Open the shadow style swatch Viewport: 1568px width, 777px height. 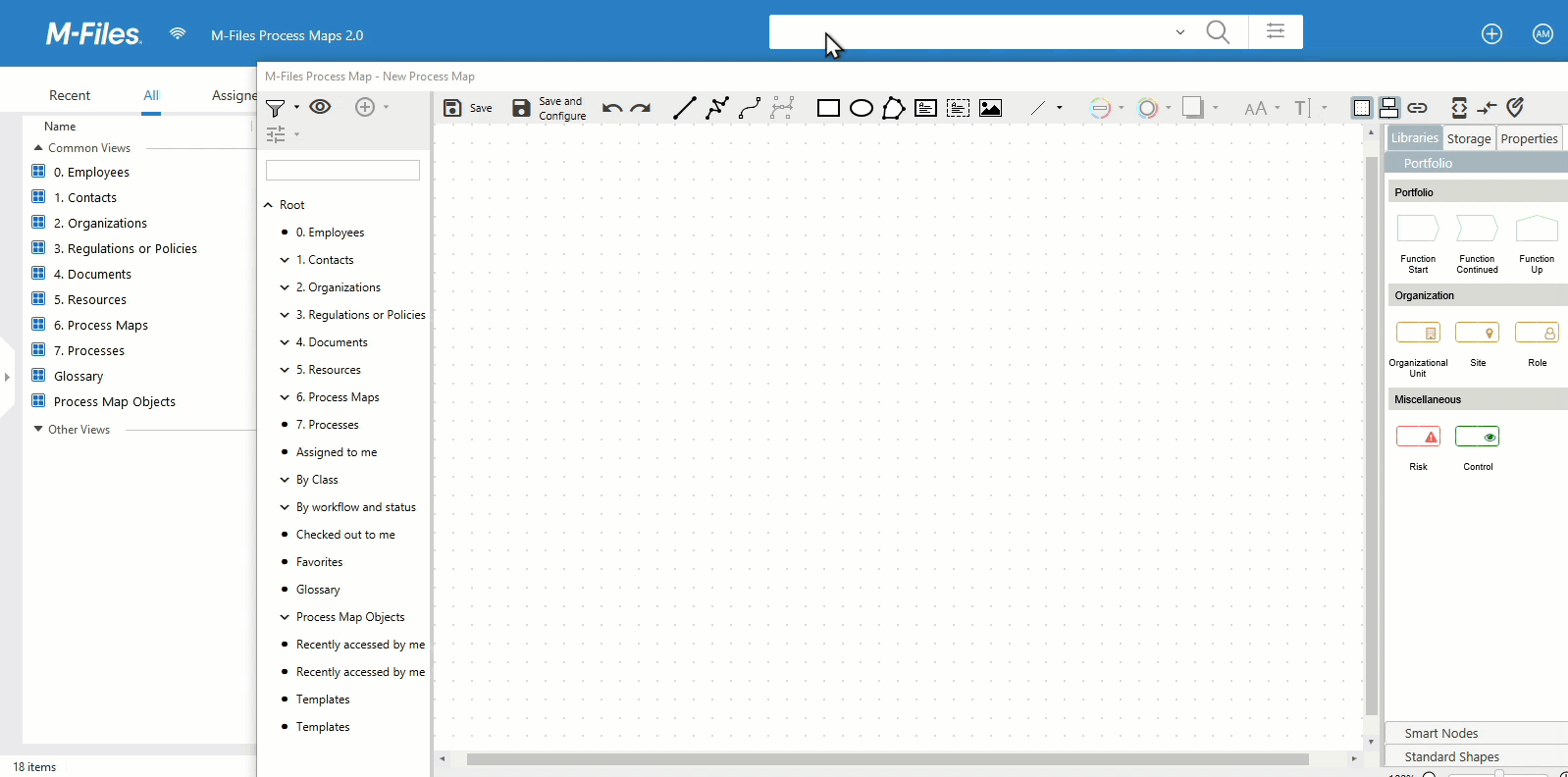[1193, 108]
